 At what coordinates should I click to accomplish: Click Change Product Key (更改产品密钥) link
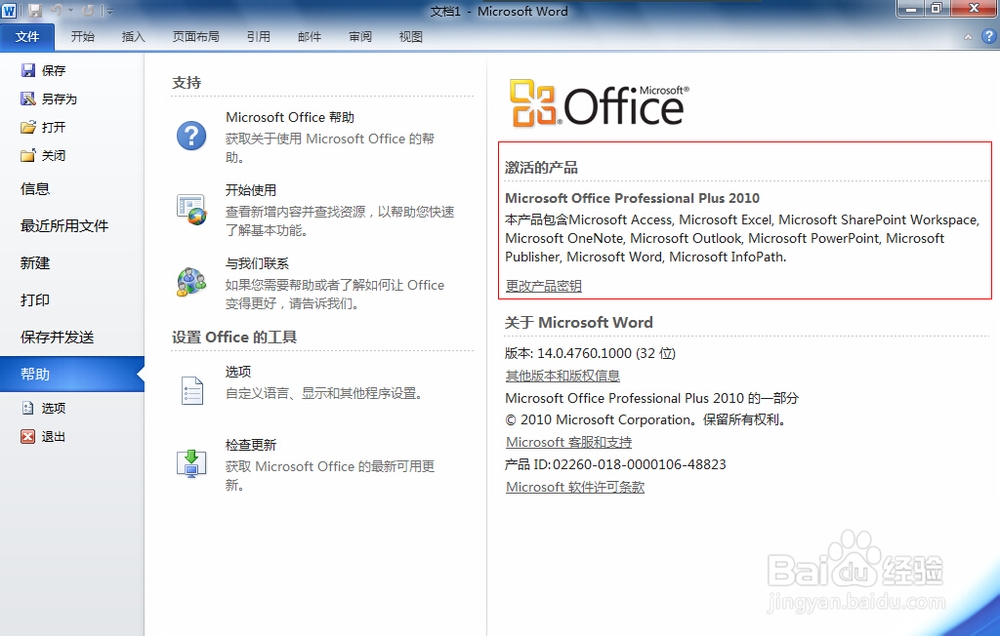543,286
